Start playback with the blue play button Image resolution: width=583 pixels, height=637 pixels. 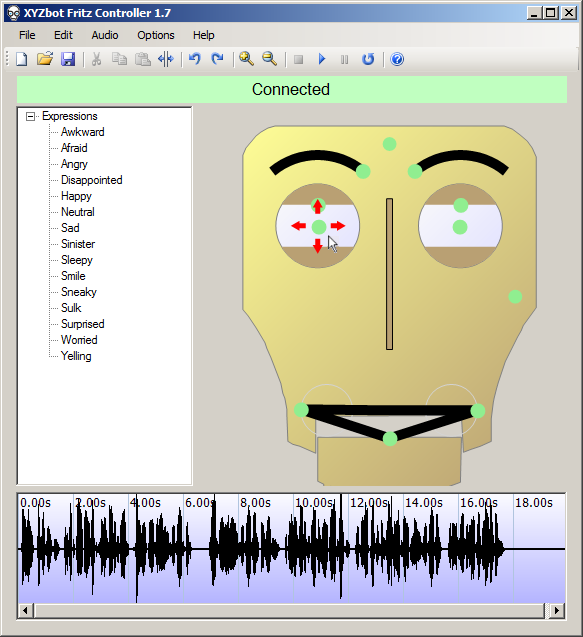click(322, 59)
